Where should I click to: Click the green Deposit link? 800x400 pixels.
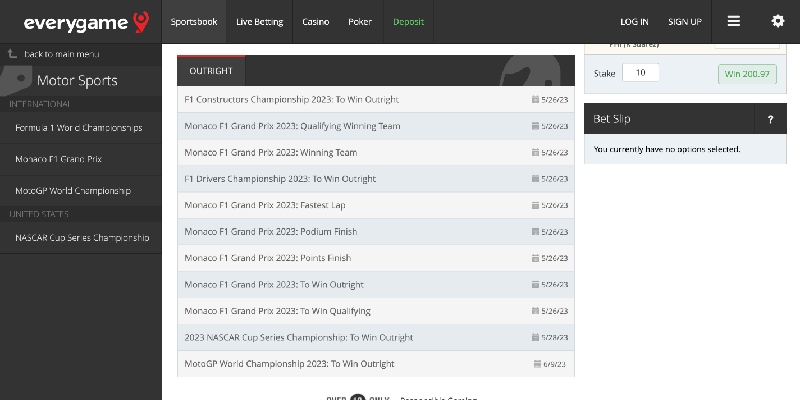pos(408,21)
